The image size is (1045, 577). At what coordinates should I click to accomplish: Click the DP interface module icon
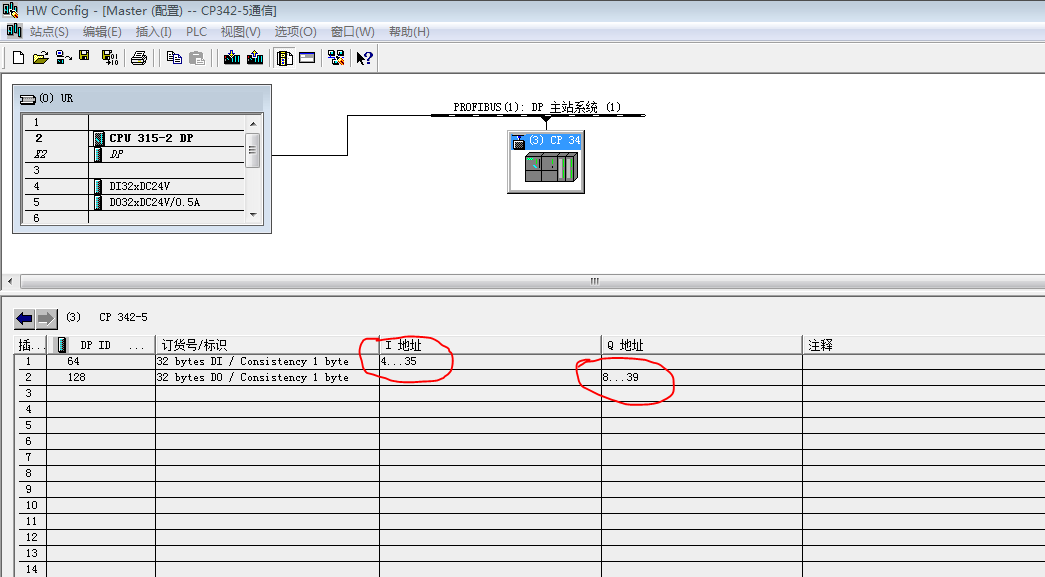98,154
